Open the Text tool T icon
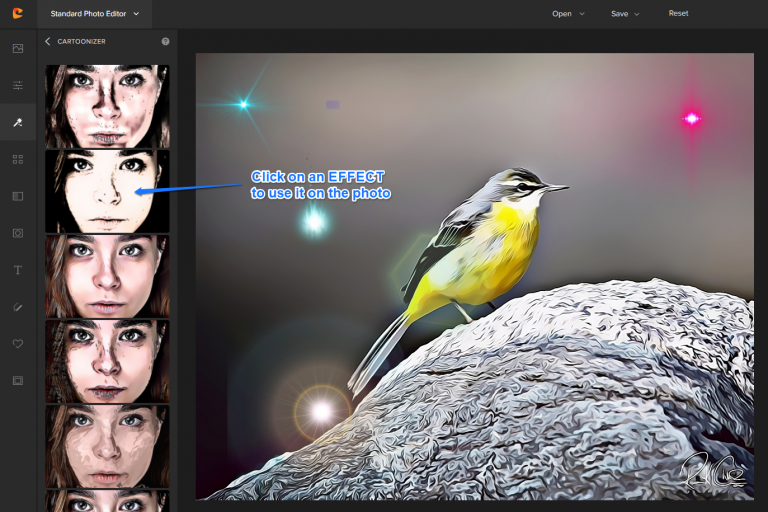768x512 pixels. click(x=18, y=270)
